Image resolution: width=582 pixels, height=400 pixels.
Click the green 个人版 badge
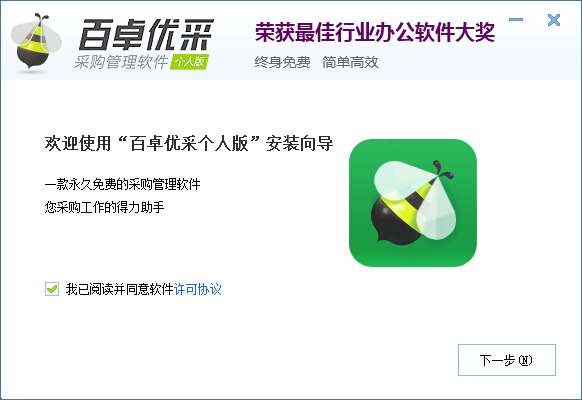[x=189, y=62]
